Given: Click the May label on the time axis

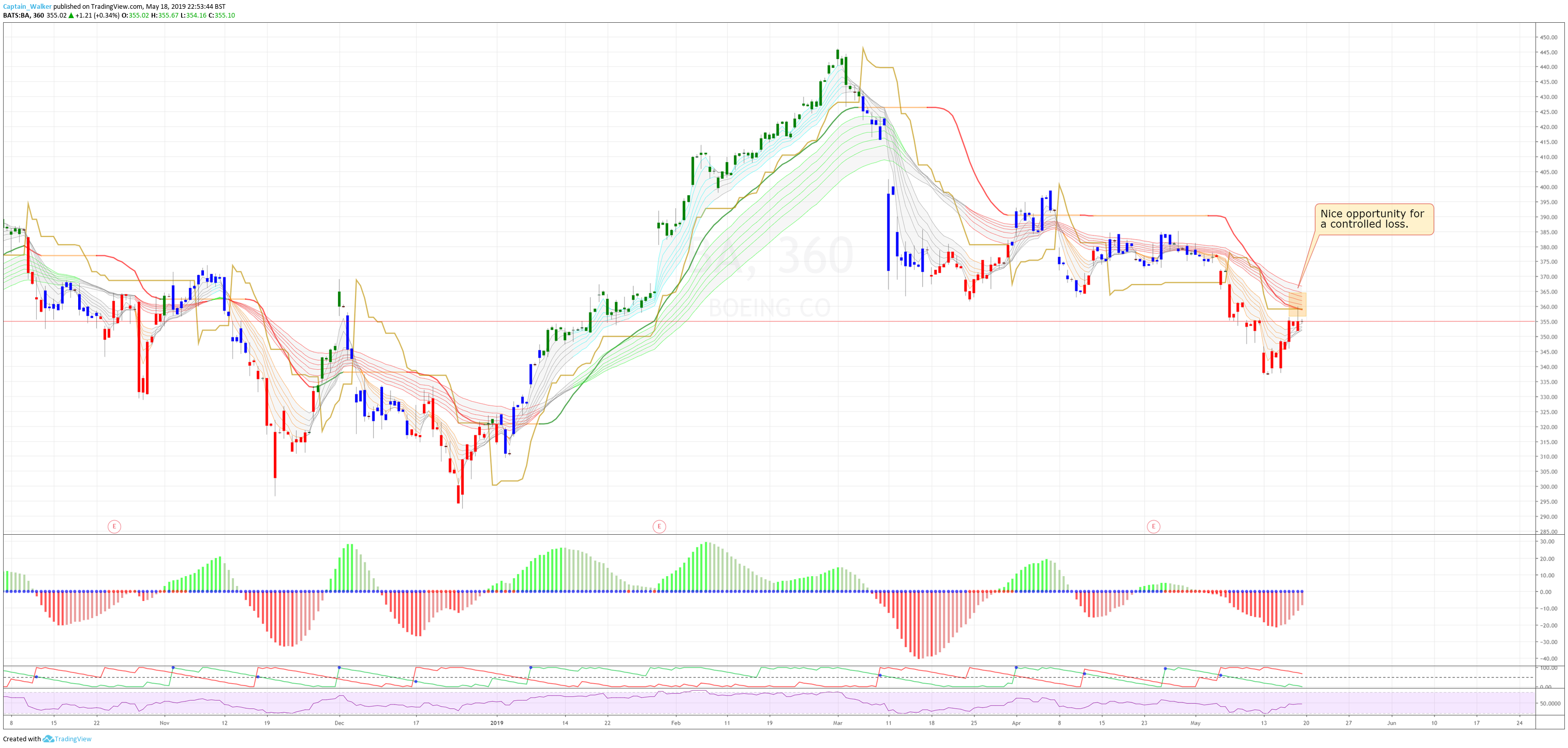Looking at the screenshot, I should tap(1195, 723).
